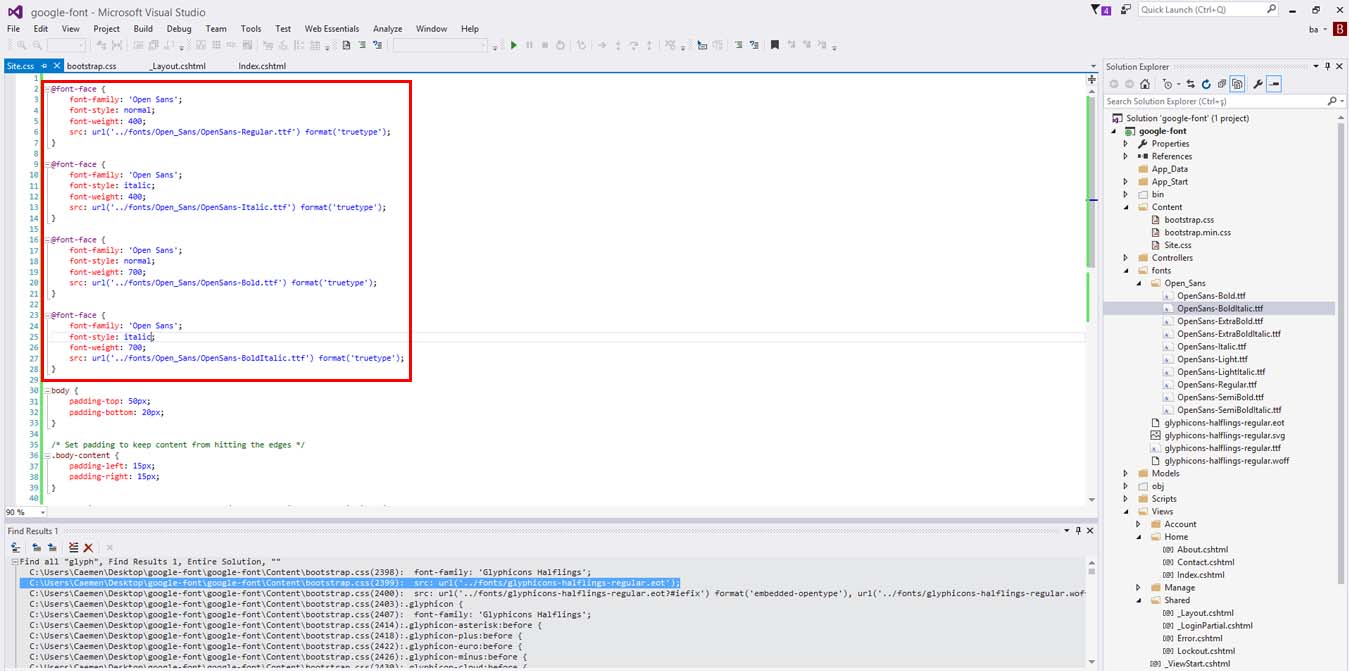Toggle Preview Selected Items in Solution Explorer
The height and width of the screenshot is (671, 1349).
[x=1274, y=85]
